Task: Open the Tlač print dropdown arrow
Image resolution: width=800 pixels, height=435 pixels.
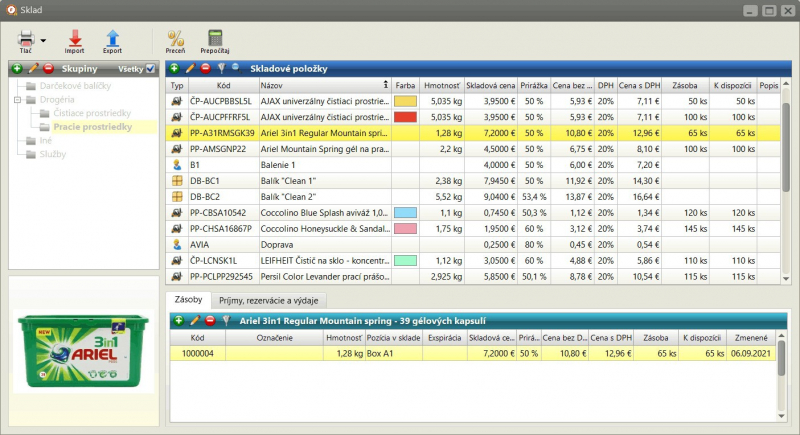Action: pos(43,41)
